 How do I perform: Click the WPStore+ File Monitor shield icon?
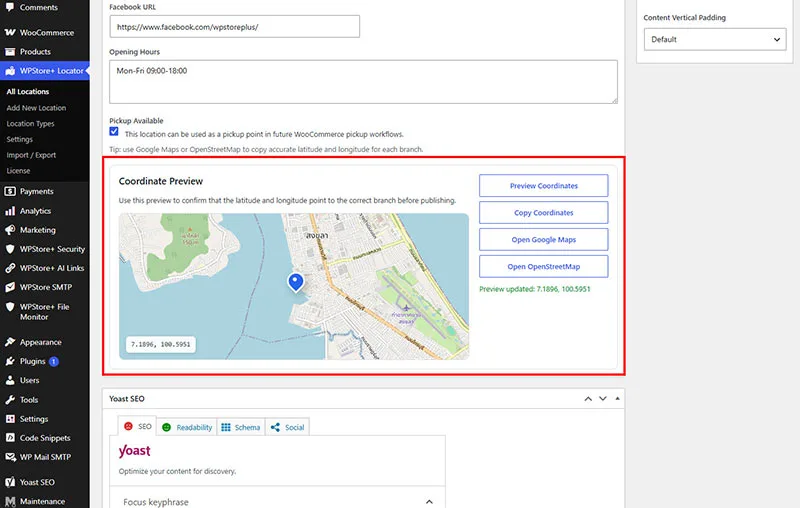tap(10, 307)
